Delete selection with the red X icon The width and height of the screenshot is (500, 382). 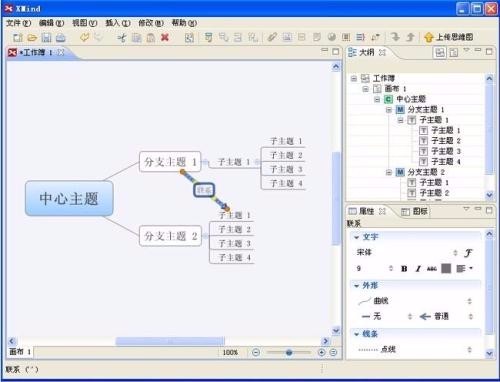165,37
